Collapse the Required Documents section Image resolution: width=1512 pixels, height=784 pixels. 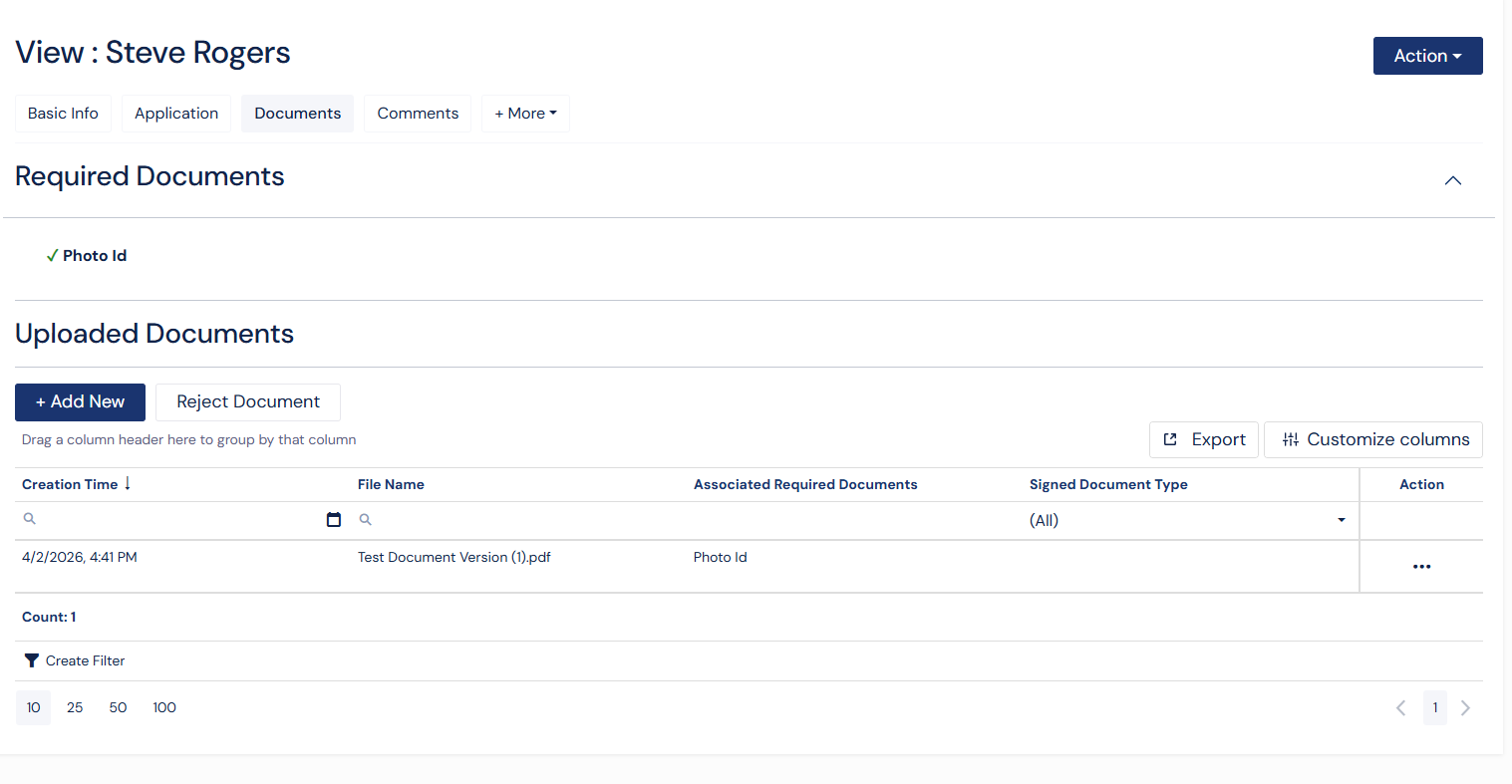(1452, 180)
